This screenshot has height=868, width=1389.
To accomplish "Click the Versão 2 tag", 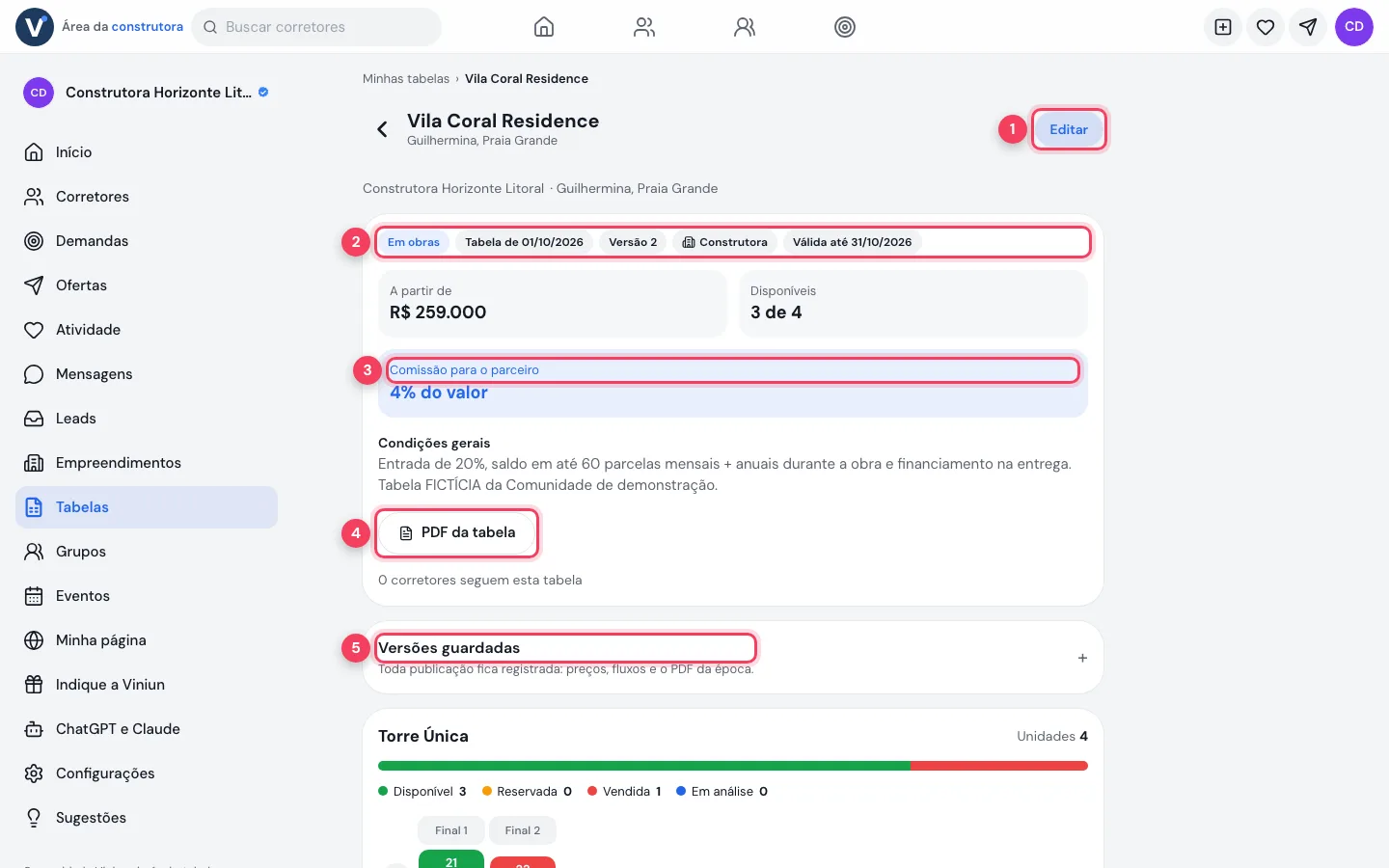I will coord(633,242).
